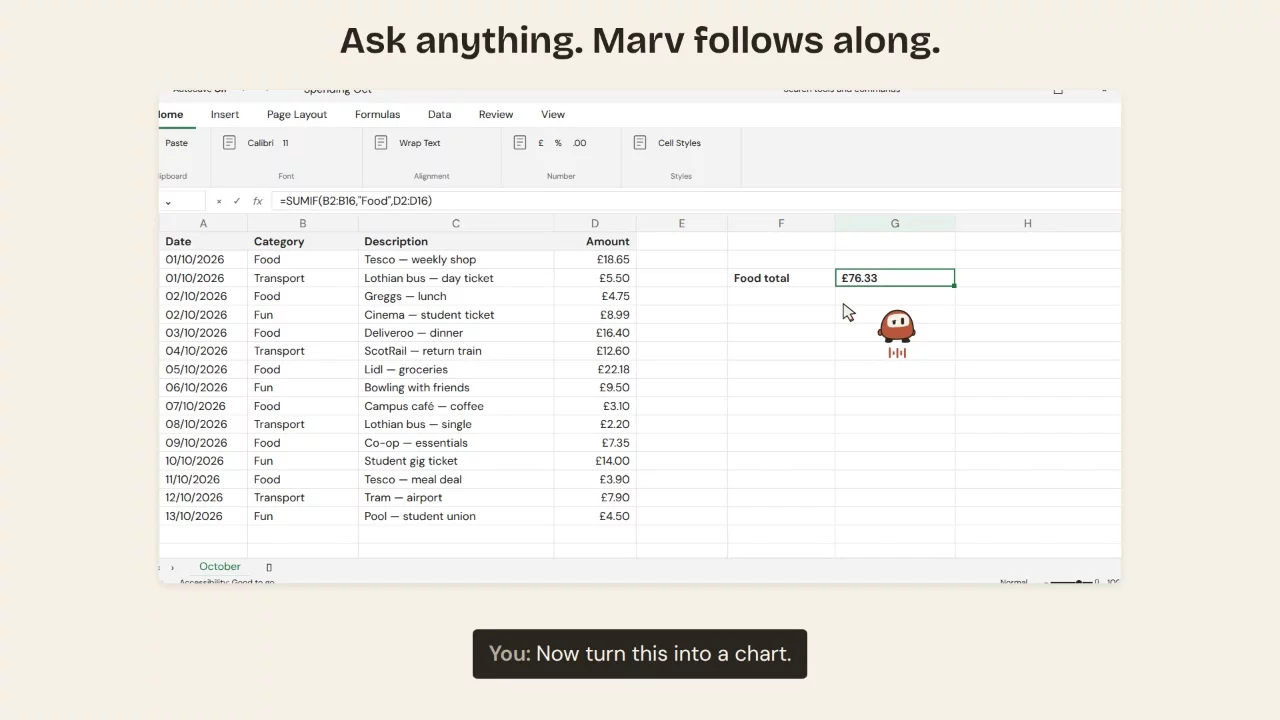Click the "Pool — student union" cell
The width and height of the screenshot is (1280, 720).
point(456,516)
